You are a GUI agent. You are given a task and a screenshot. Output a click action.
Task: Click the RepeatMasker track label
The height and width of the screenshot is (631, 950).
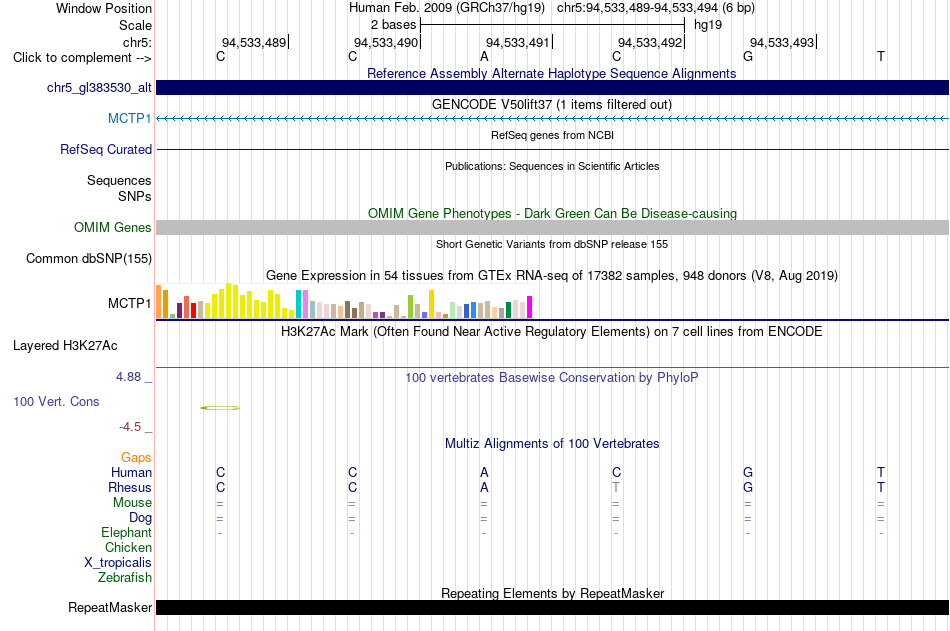pos(110,607)
